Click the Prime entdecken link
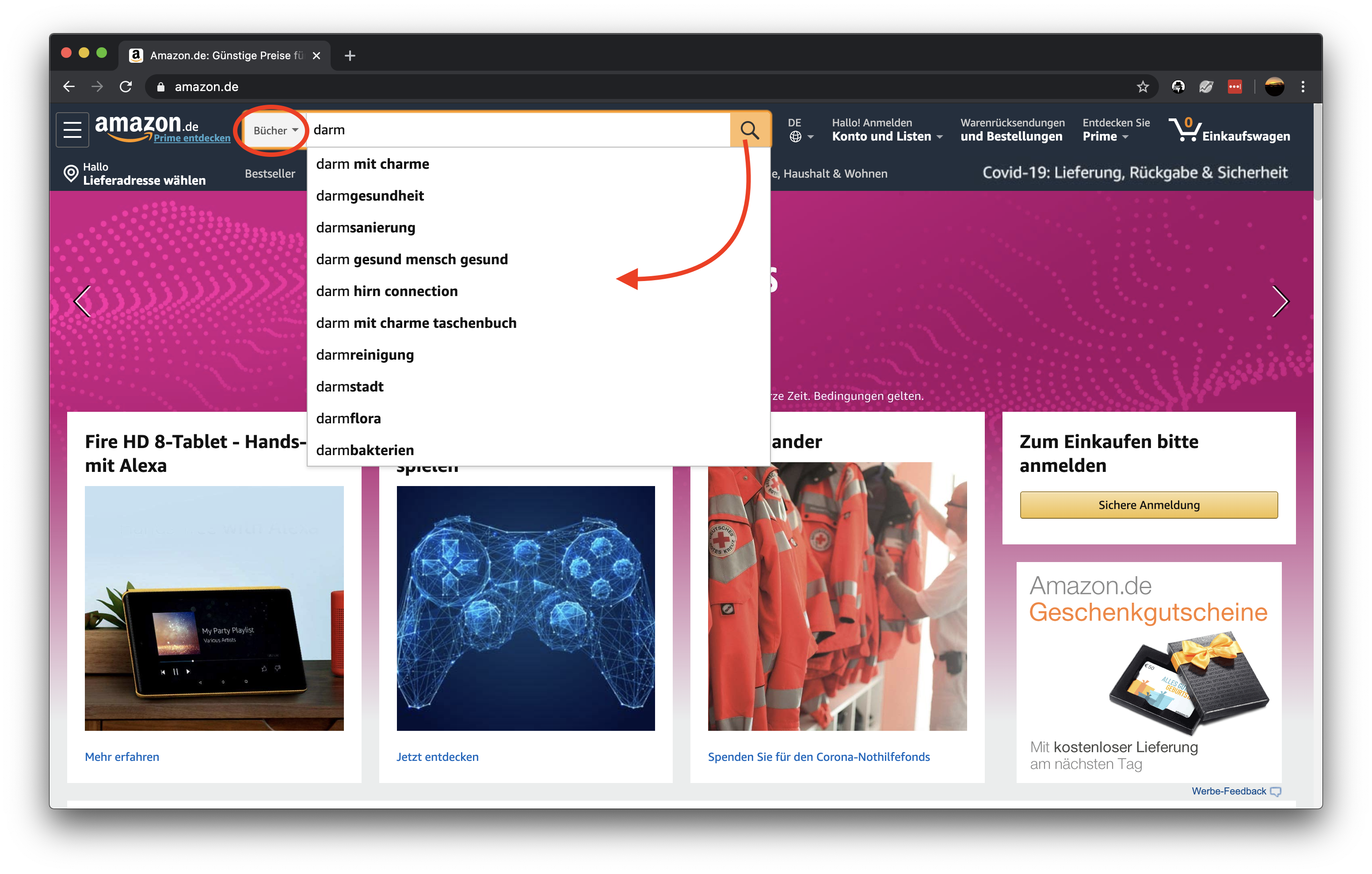Image resolution: width=1372 pixels, height=874 pixels. click(192, 138)
